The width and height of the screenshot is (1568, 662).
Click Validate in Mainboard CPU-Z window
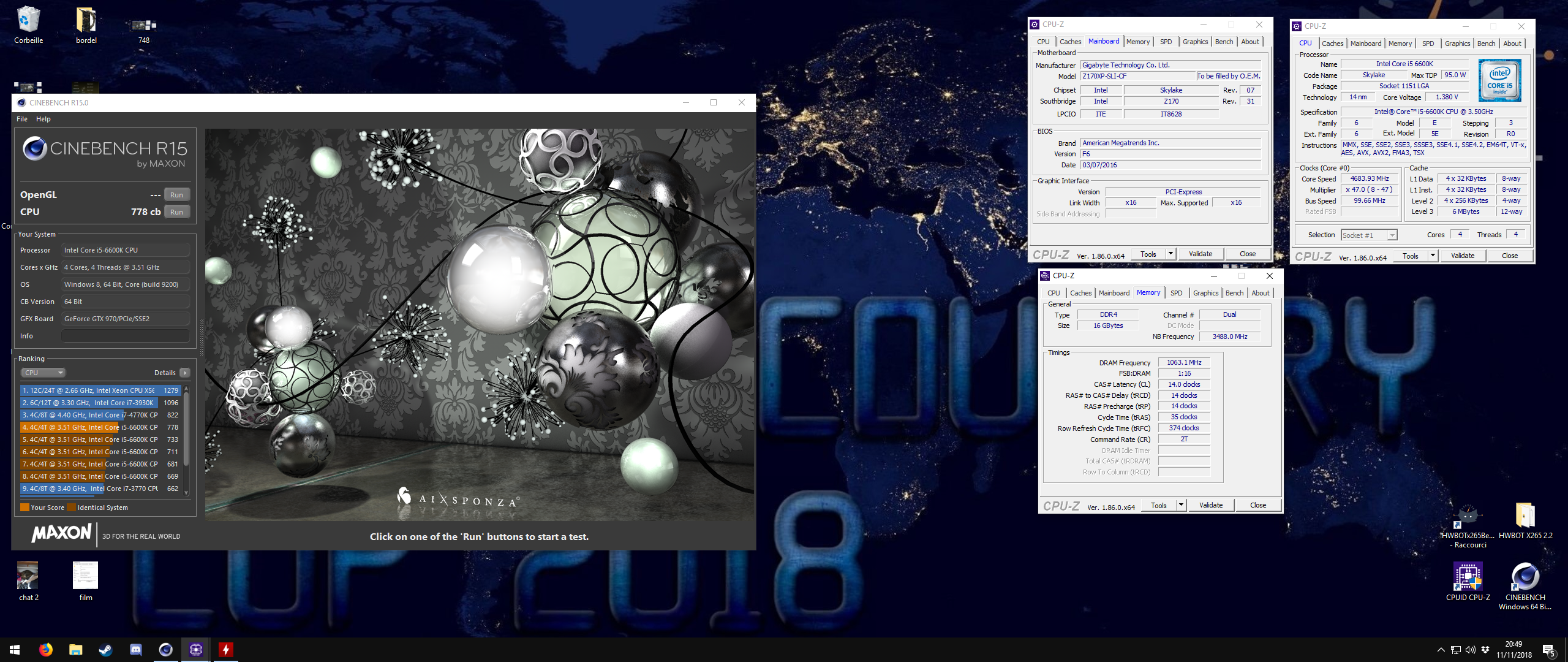pos(1200,254)
